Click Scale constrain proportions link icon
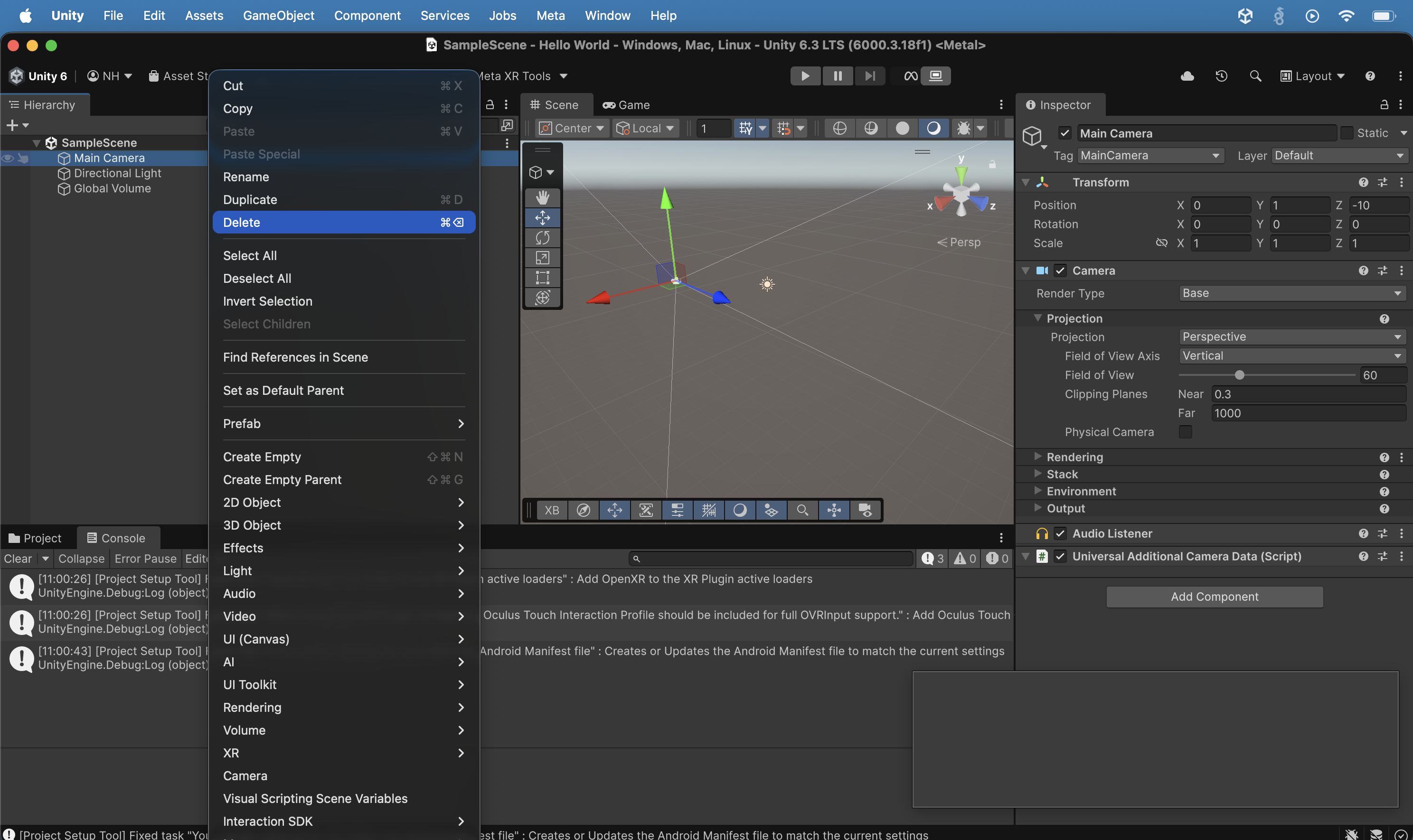1413x840 pixels. [1161, 243]
